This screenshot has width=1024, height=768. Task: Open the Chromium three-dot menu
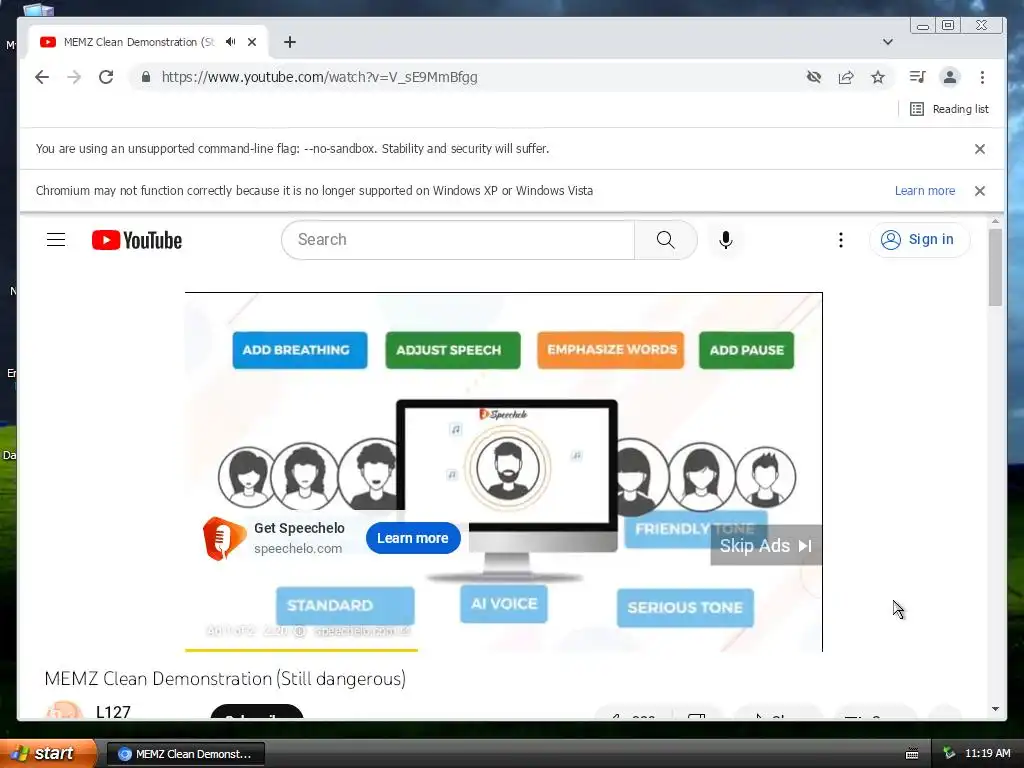click(982, 77)
